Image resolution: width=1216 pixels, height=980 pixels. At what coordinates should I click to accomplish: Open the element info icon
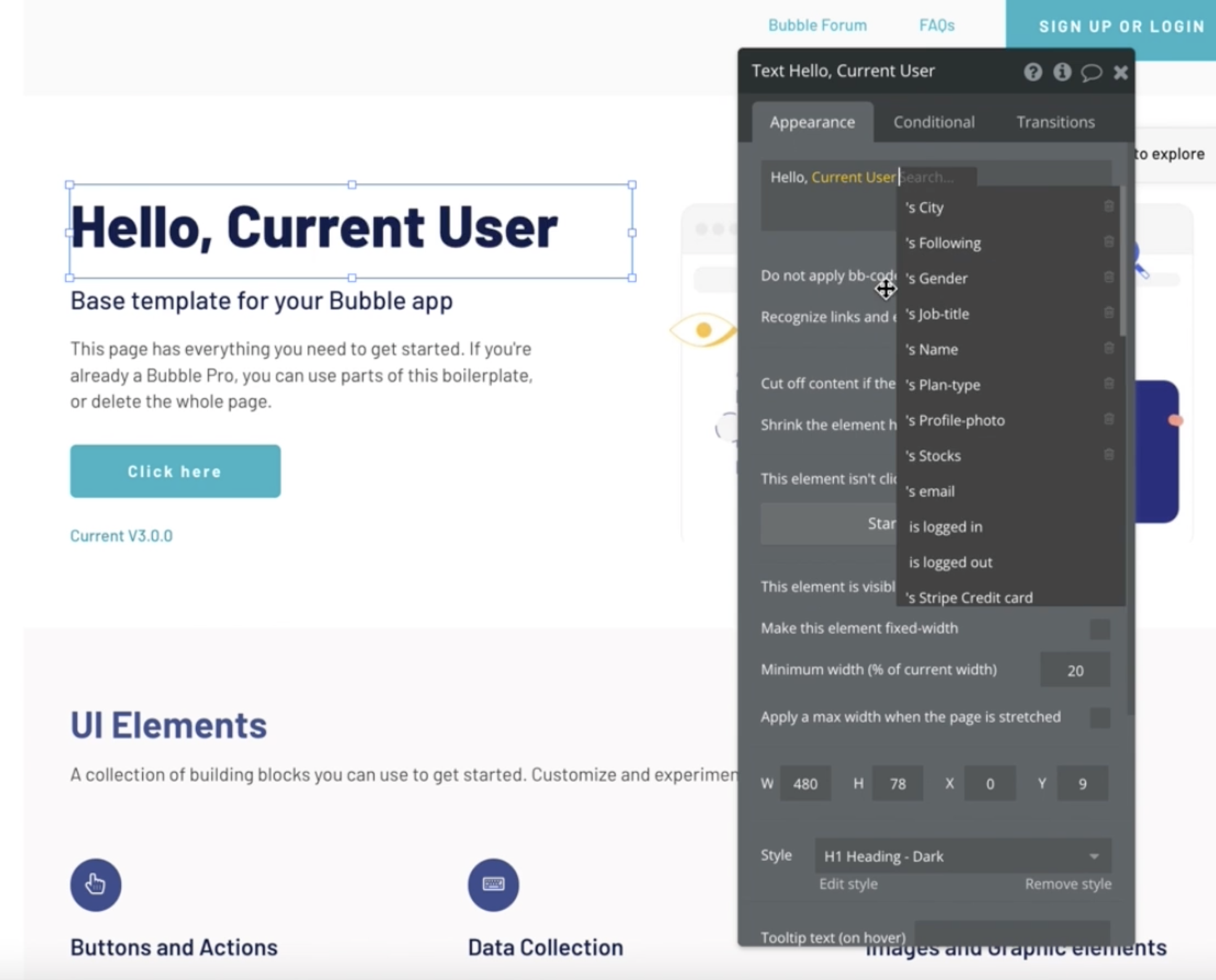click(1062, 72)
